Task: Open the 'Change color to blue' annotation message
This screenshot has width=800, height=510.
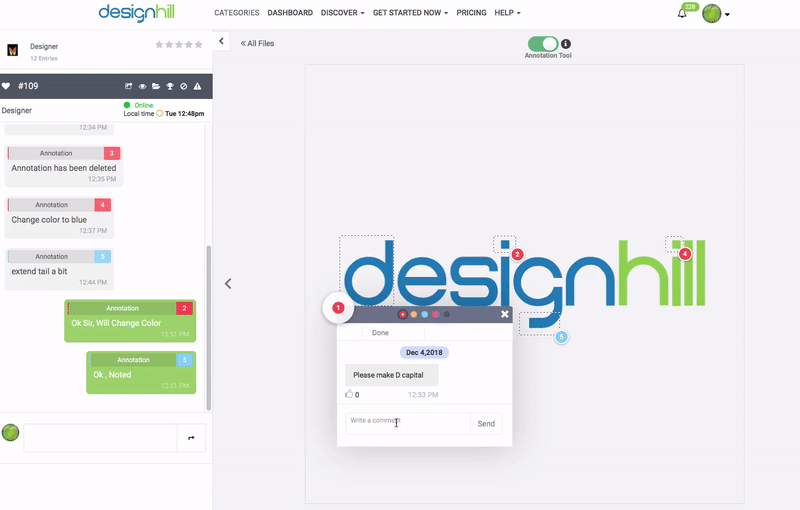Action: 59,218
